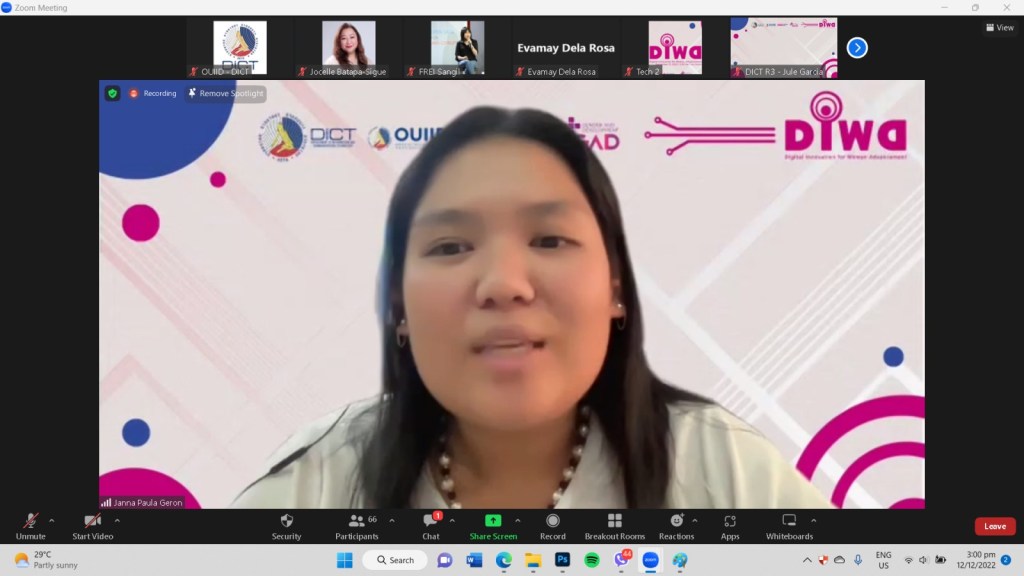Screen dimensions: 1024x576
Task: Open the Security shield options
Action: click(286, 526)
